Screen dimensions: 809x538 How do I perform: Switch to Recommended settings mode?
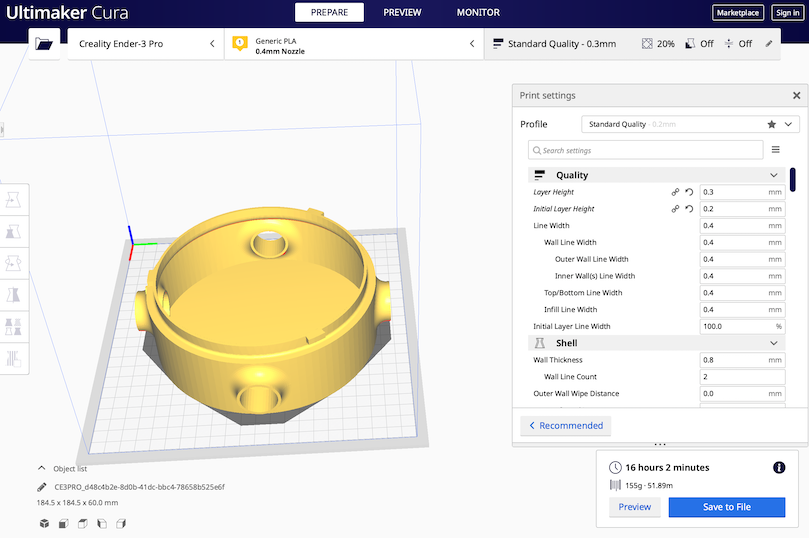566,426
